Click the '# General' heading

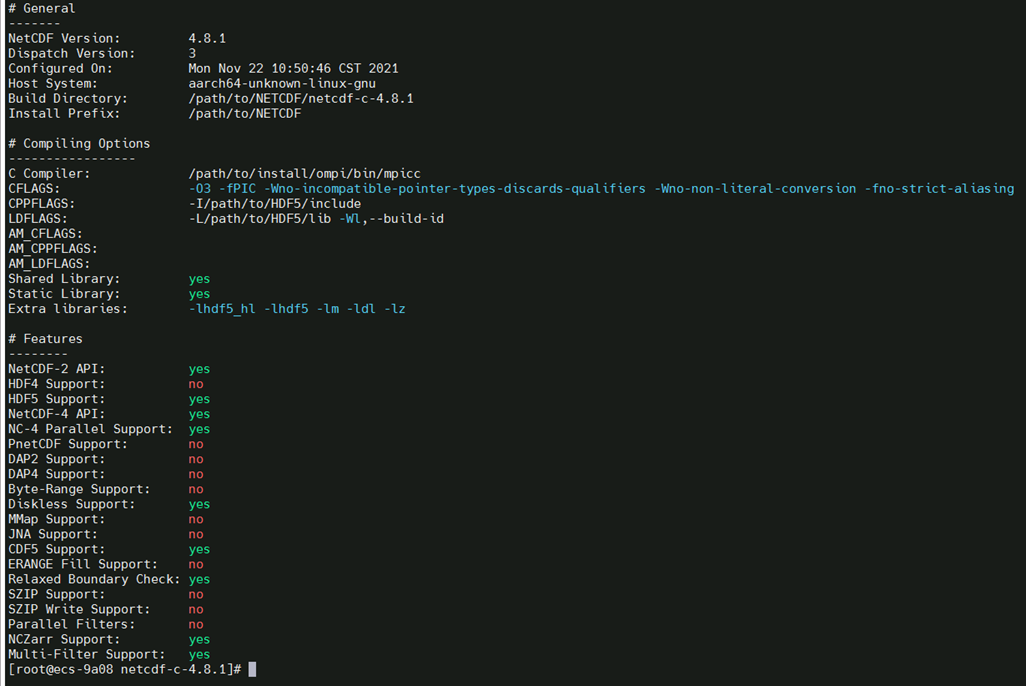point(41,9)
